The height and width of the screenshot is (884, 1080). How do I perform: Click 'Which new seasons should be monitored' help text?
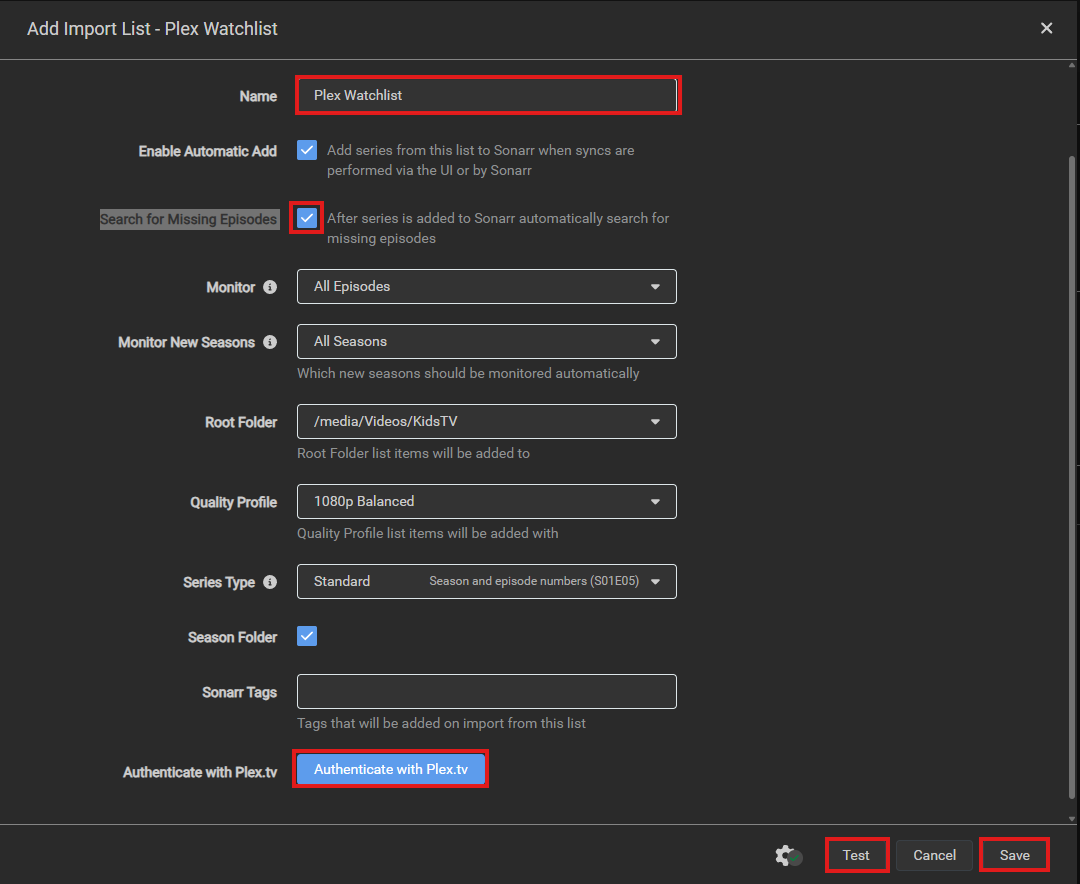pyautogui.click(x=468, y=373)
